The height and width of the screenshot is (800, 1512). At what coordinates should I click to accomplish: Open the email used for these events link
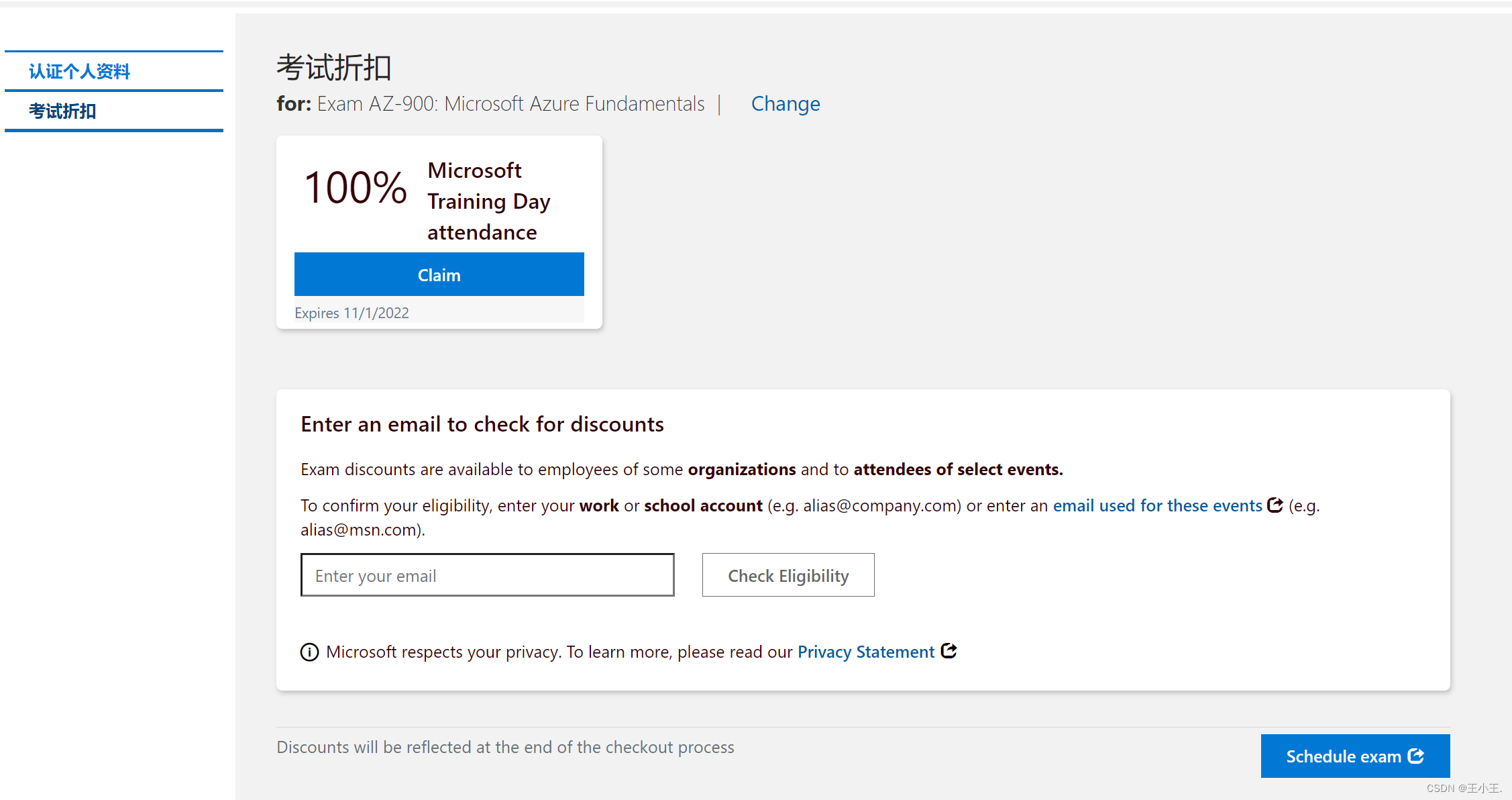pyautogui.click(x=1157, y=505)
